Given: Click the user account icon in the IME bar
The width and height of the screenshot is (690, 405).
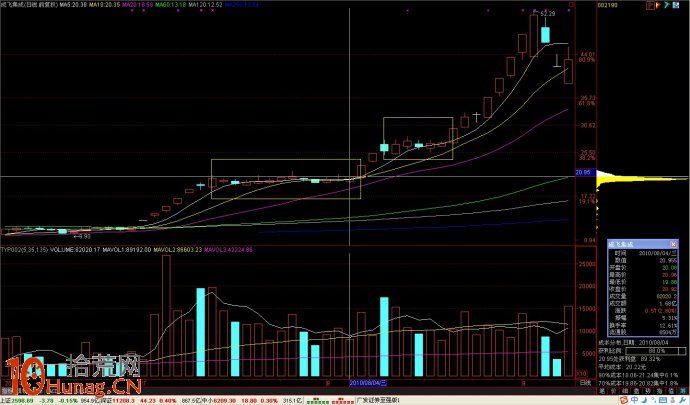Looking at the screenshot, I should 672,400.
